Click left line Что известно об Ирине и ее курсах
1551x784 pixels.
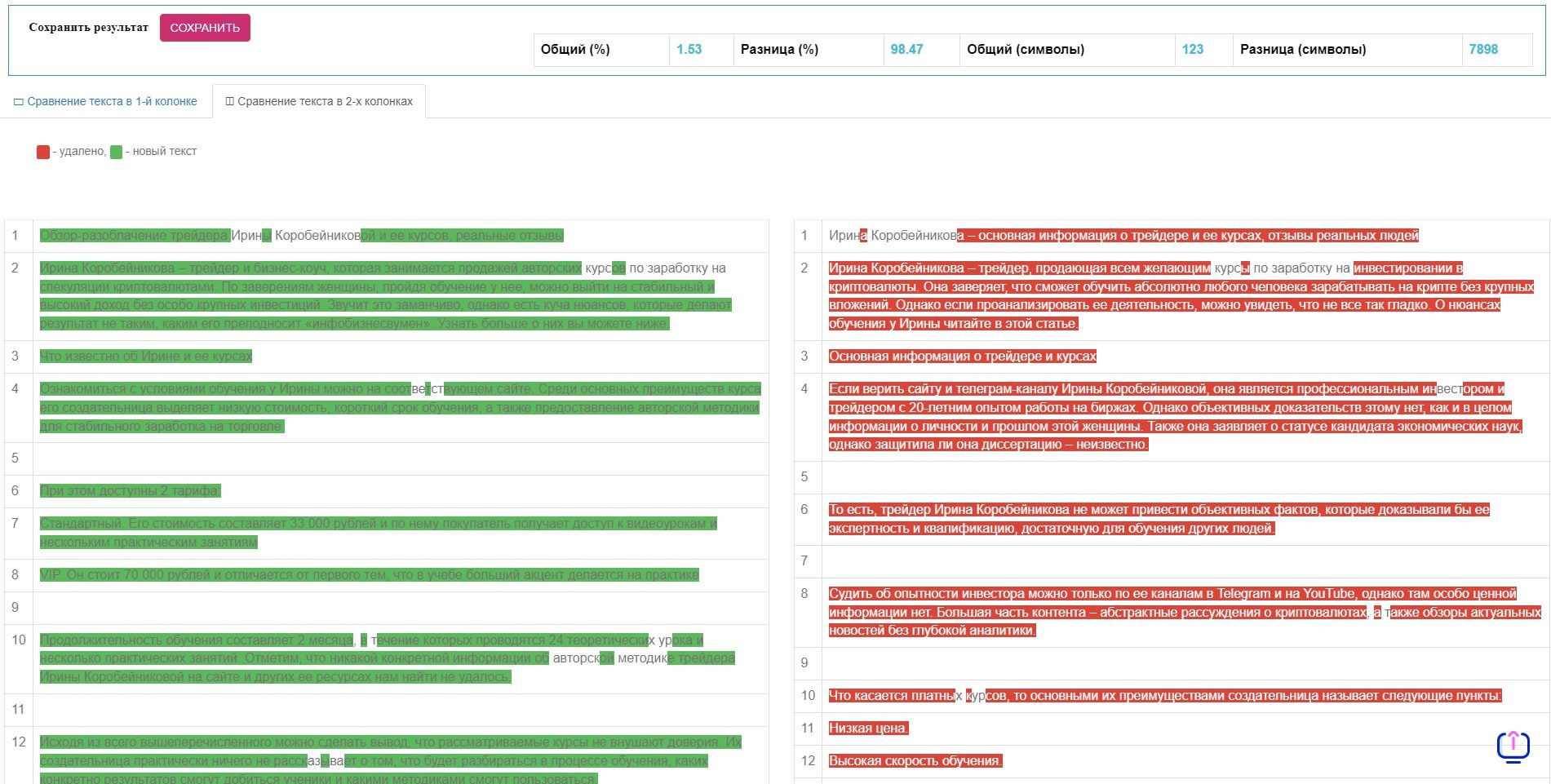(146, 357)
